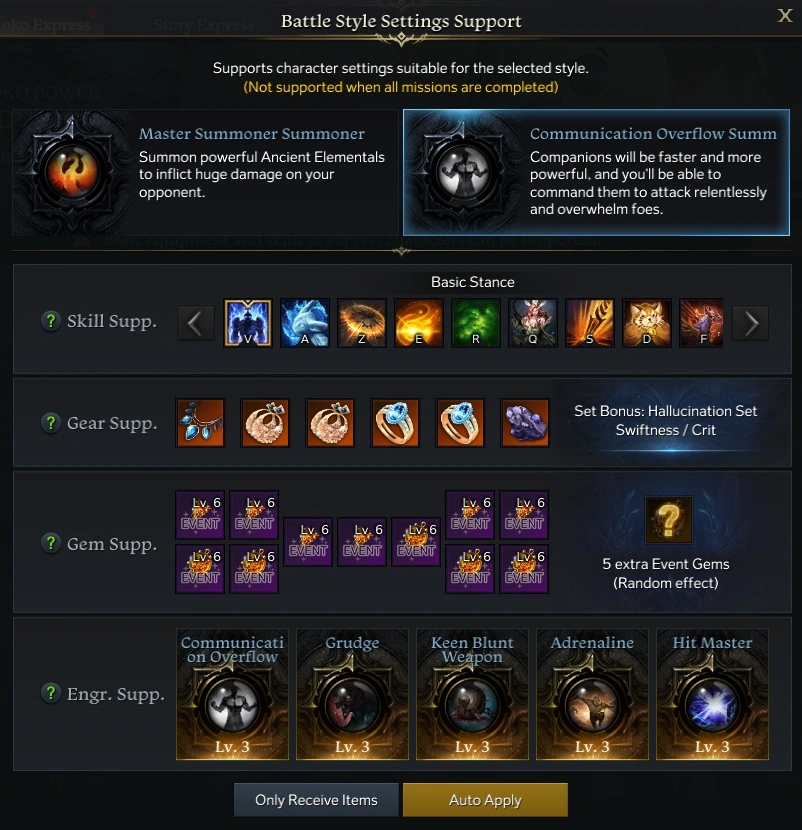The width and height of the screenshot is (802, 830).
Task: Show next skill stance with right arrow
Action: (750, 323)
